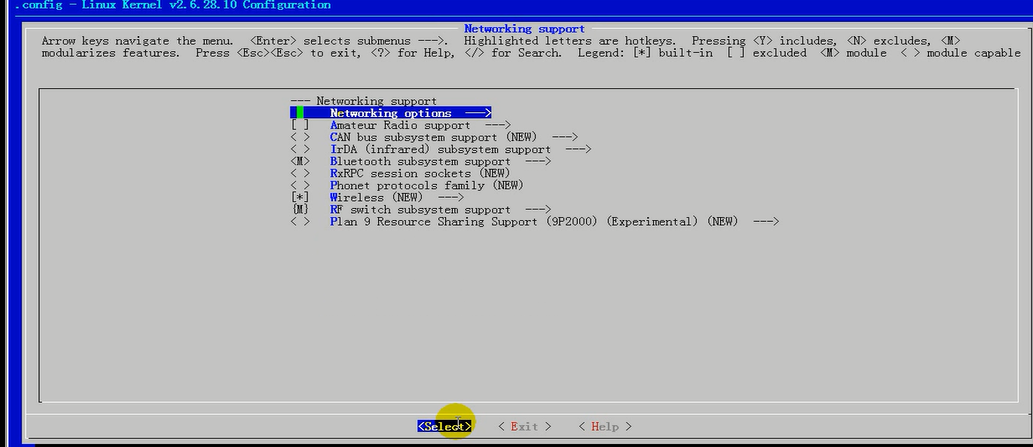The image size is (1033, 447).
Task: Expand arrow after IrDA subsystem support
Action: 578,149
